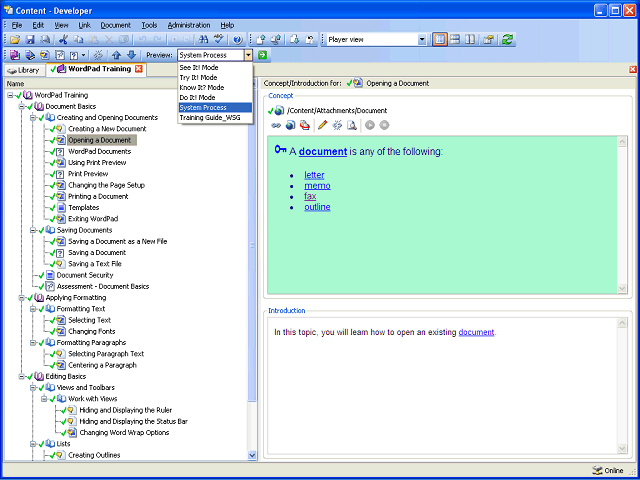Choose Try It! Mode from list
This screenshot has width=640, height=480.
(x=215, y=78)
